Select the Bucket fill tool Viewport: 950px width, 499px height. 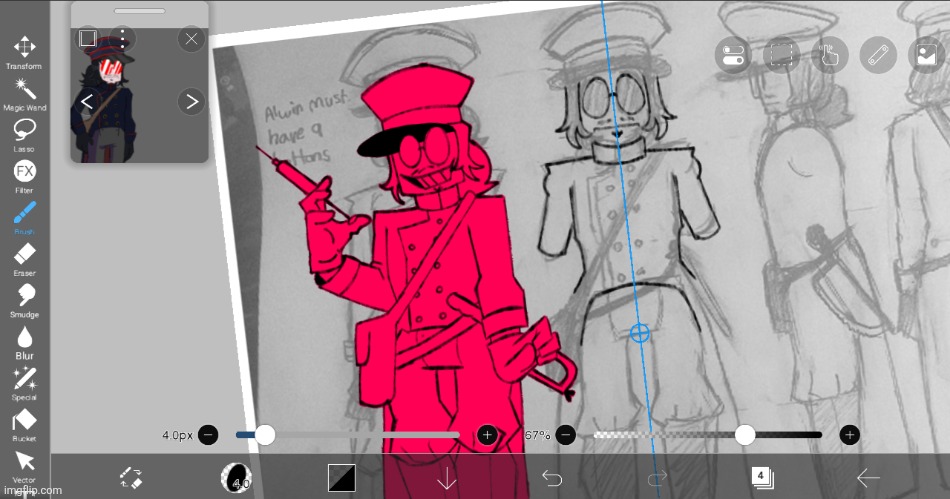[x=24, y=425]
